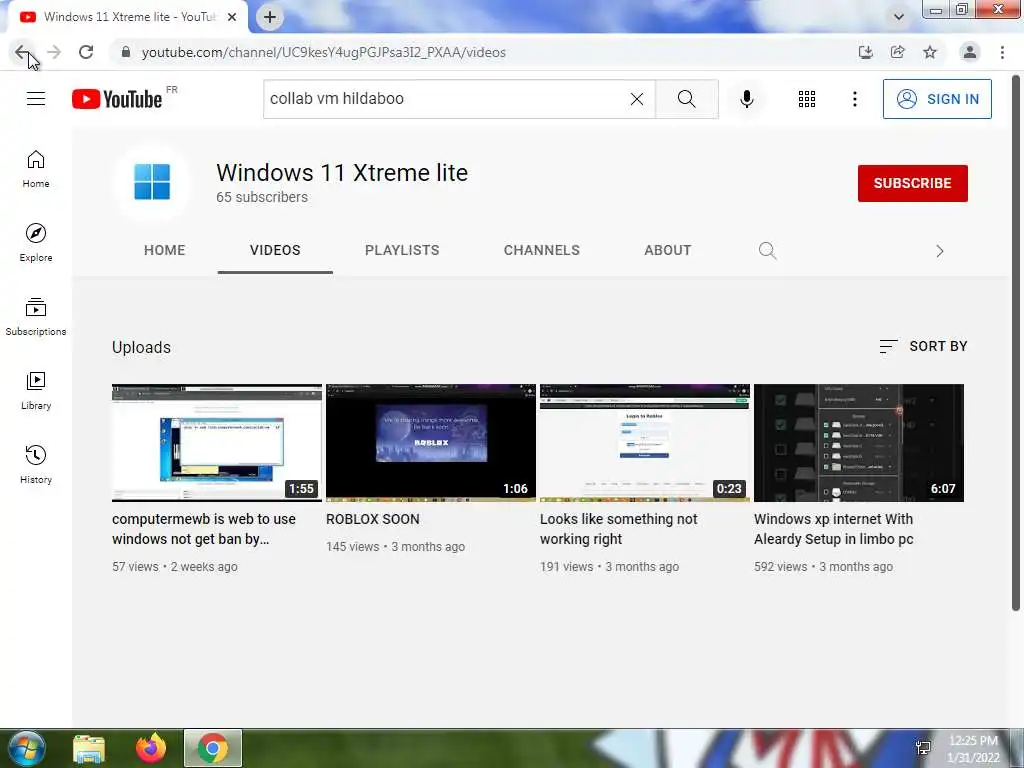
Task: Open Windows Explorer from taskbar
Action: click(x=89, y=749)
